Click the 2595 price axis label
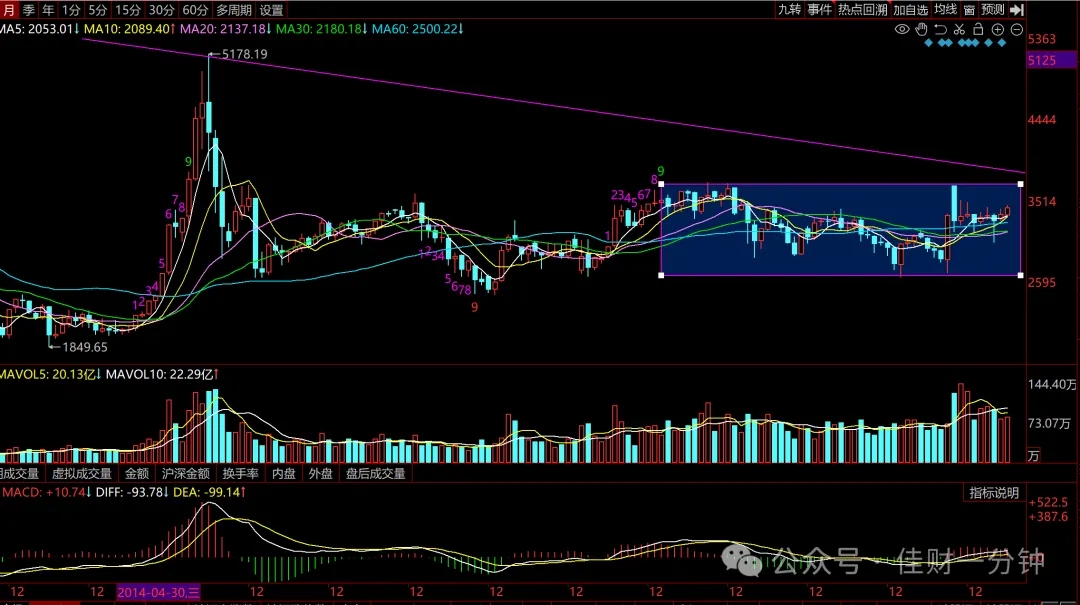This screenshot has width=1080, height=605. point(1042,283)
